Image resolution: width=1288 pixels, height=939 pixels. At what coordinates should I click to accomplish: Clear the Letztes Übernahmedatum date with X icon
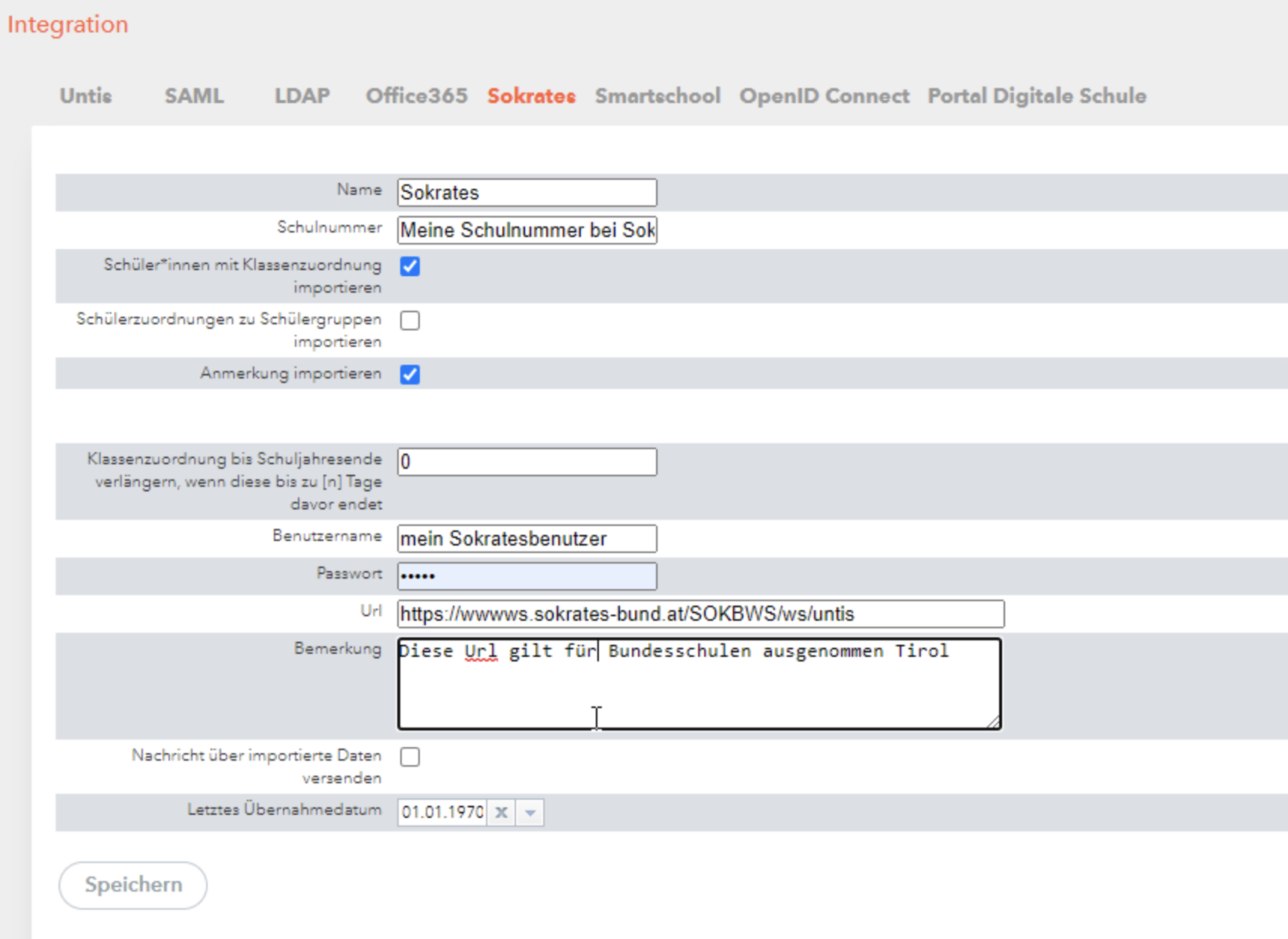point(501,813)
